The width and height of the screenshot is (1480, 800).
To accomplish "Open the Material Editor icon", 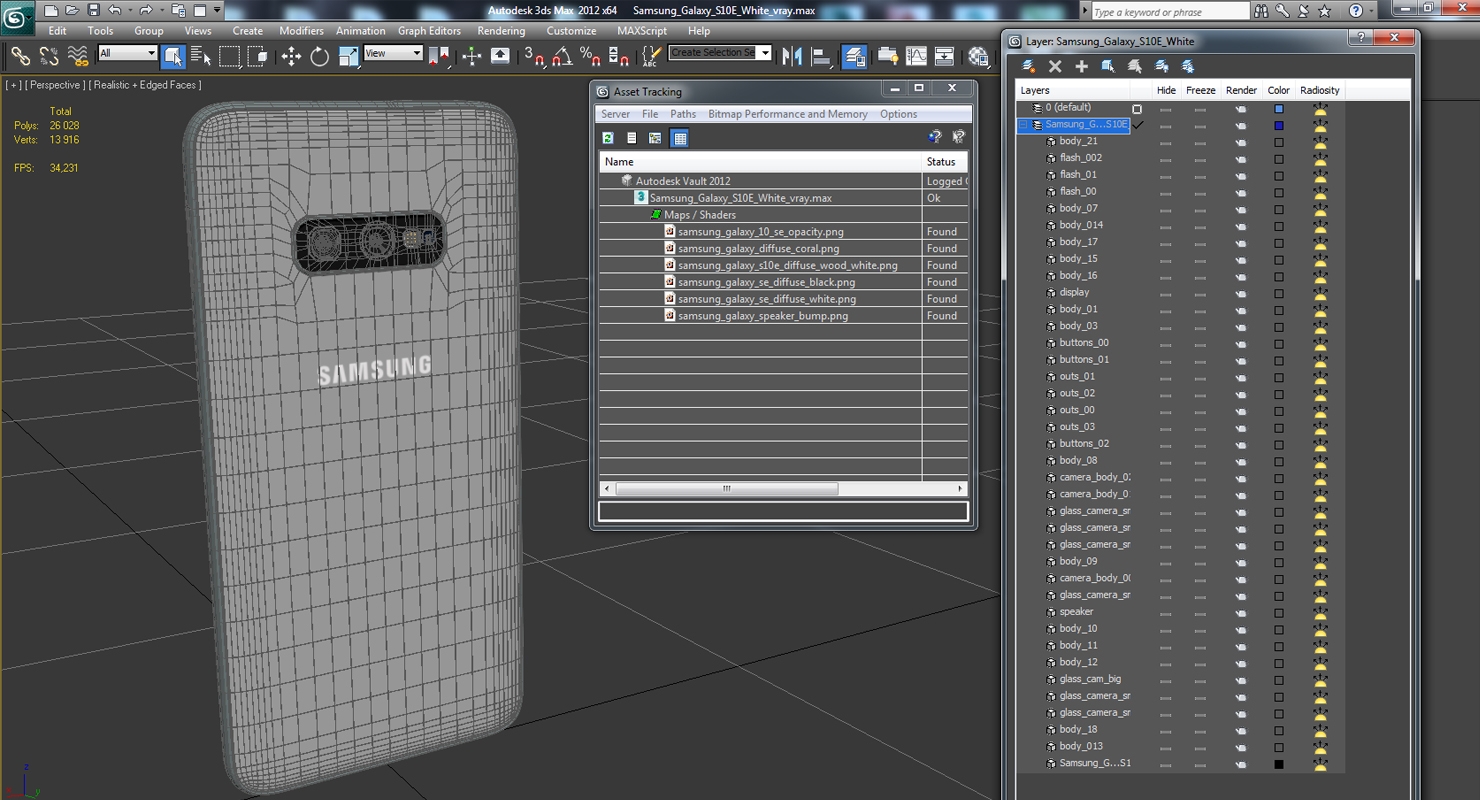I will [x=978, y=57].
